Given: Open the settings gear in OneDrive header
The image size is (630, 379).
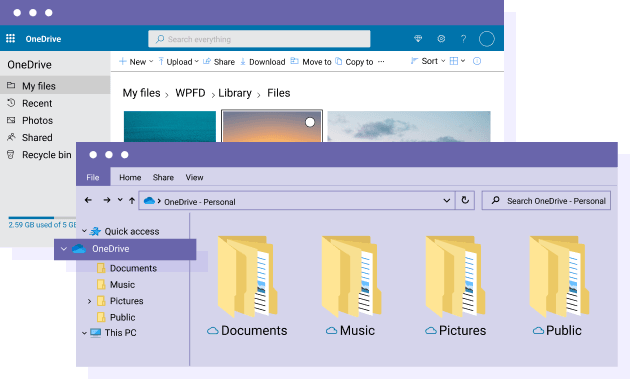Looking at the screenshot, I should (441, 39).
